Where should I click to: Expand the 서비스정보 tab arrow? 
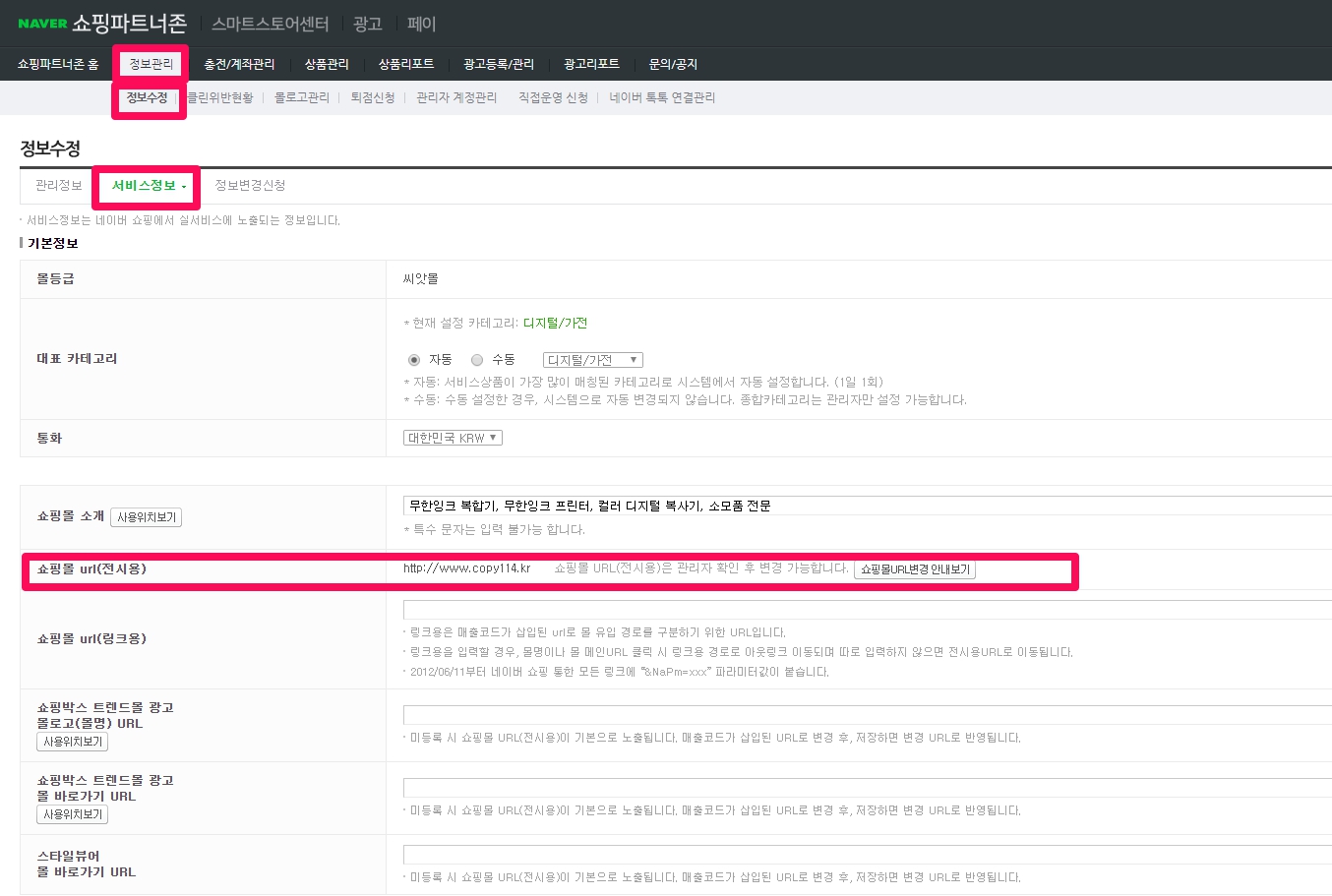pyautogui.click(x=184, y=187)
